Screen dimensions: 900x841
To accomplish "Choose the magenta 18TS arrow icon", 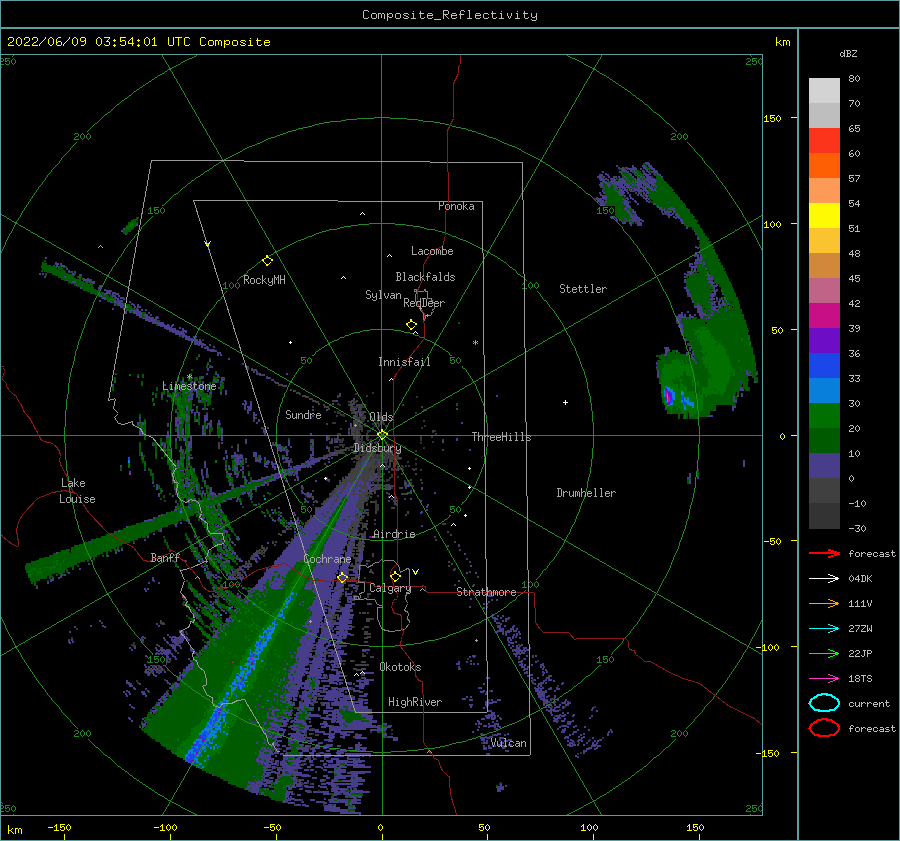I will coord(824,679).
